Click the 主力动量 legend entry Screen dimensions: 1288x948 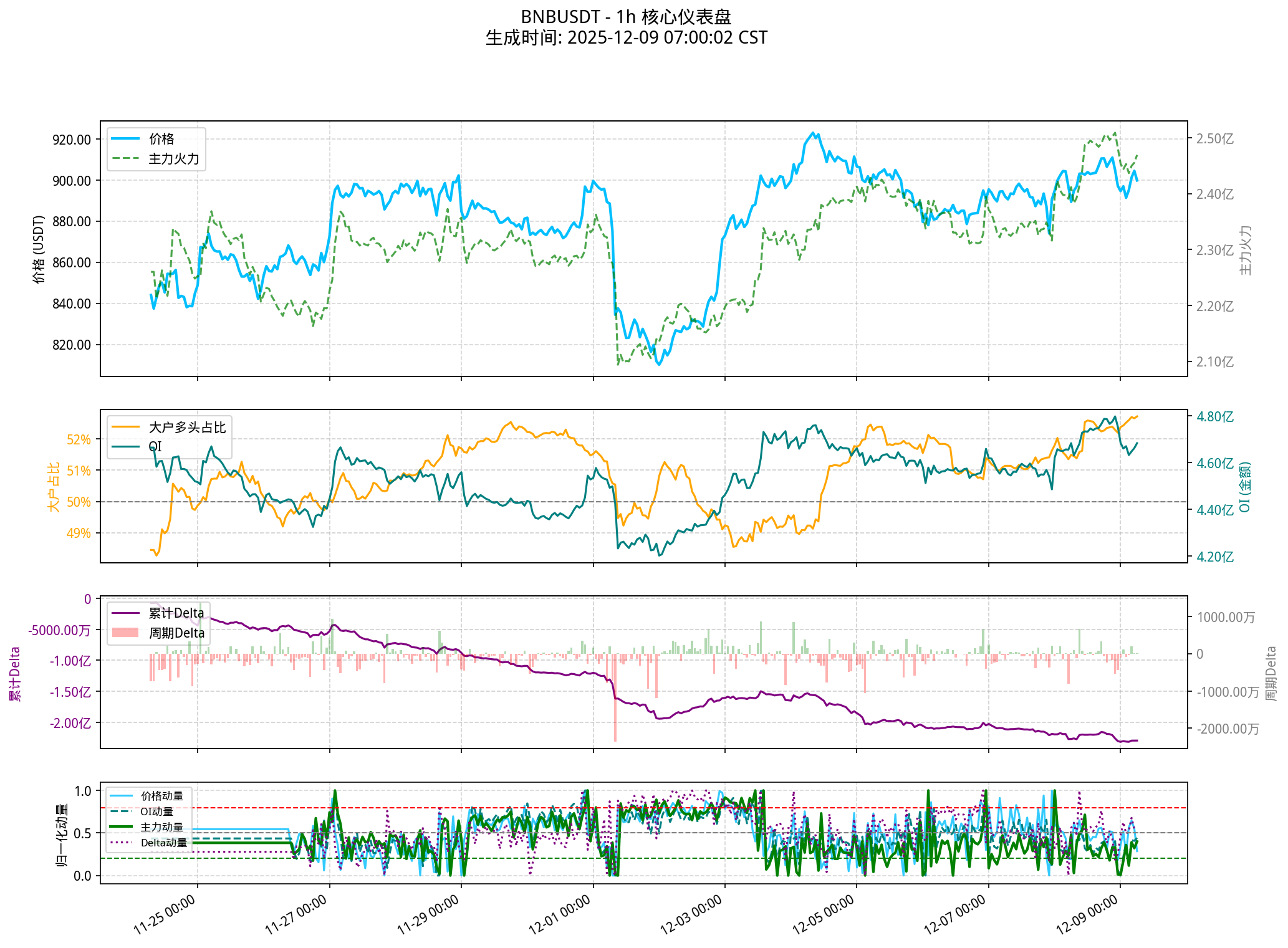point(161,827)
